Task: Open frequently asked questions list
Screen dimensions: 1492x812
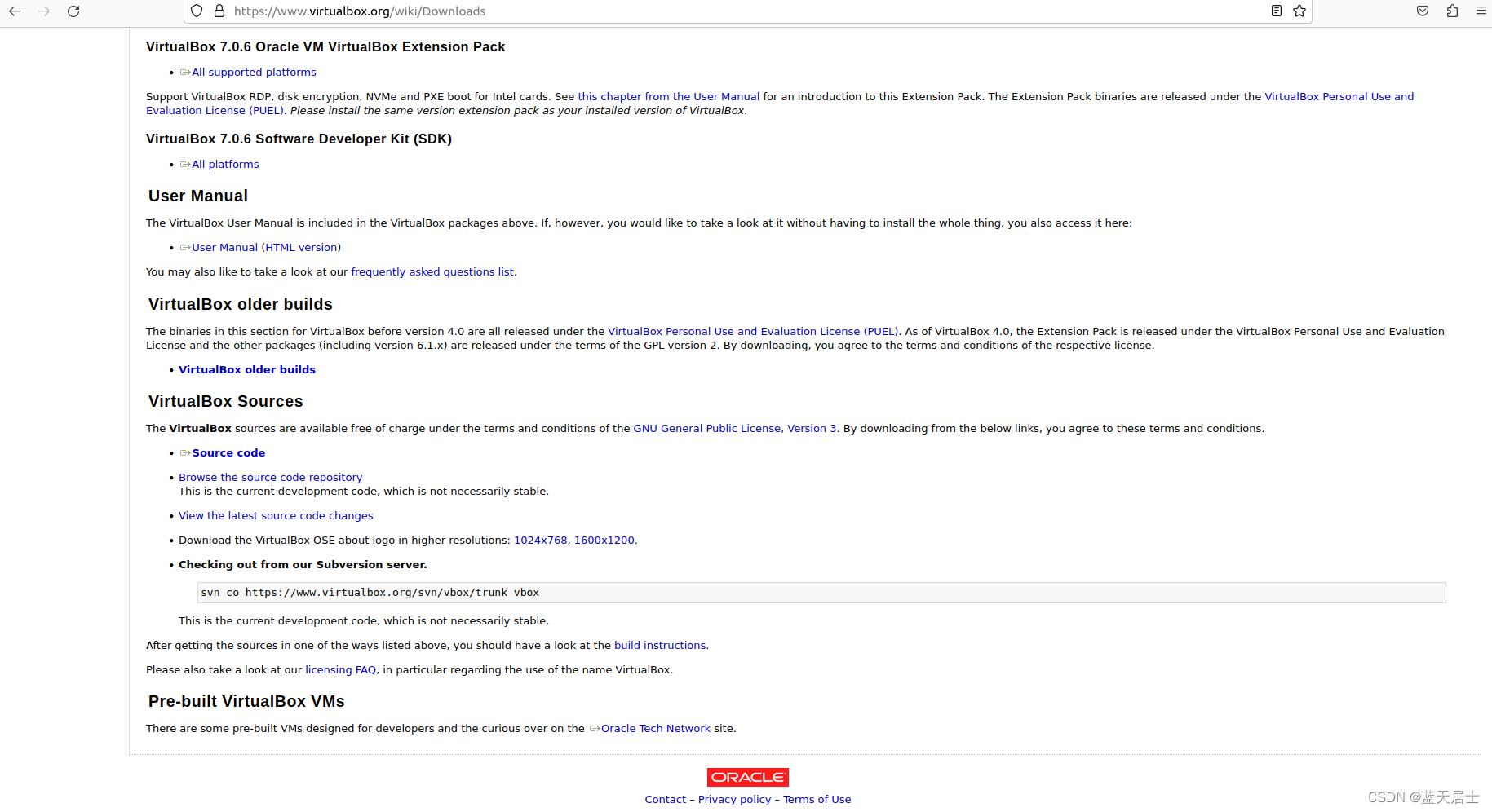Action: coord(432,272)
